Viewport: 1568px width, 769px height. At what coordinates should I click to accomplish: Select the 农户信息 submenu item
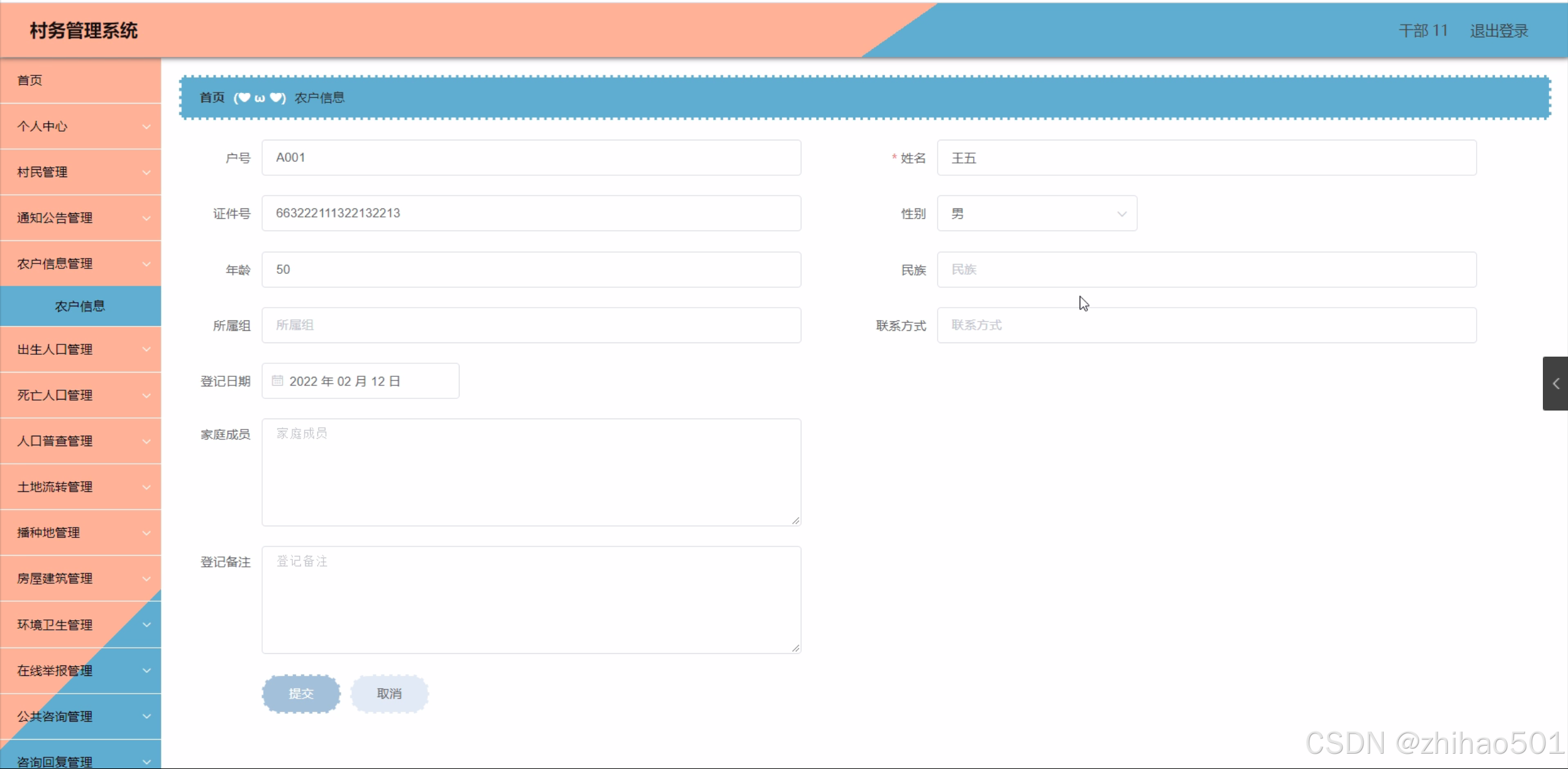pyautogui.click(x=80, y=306)
